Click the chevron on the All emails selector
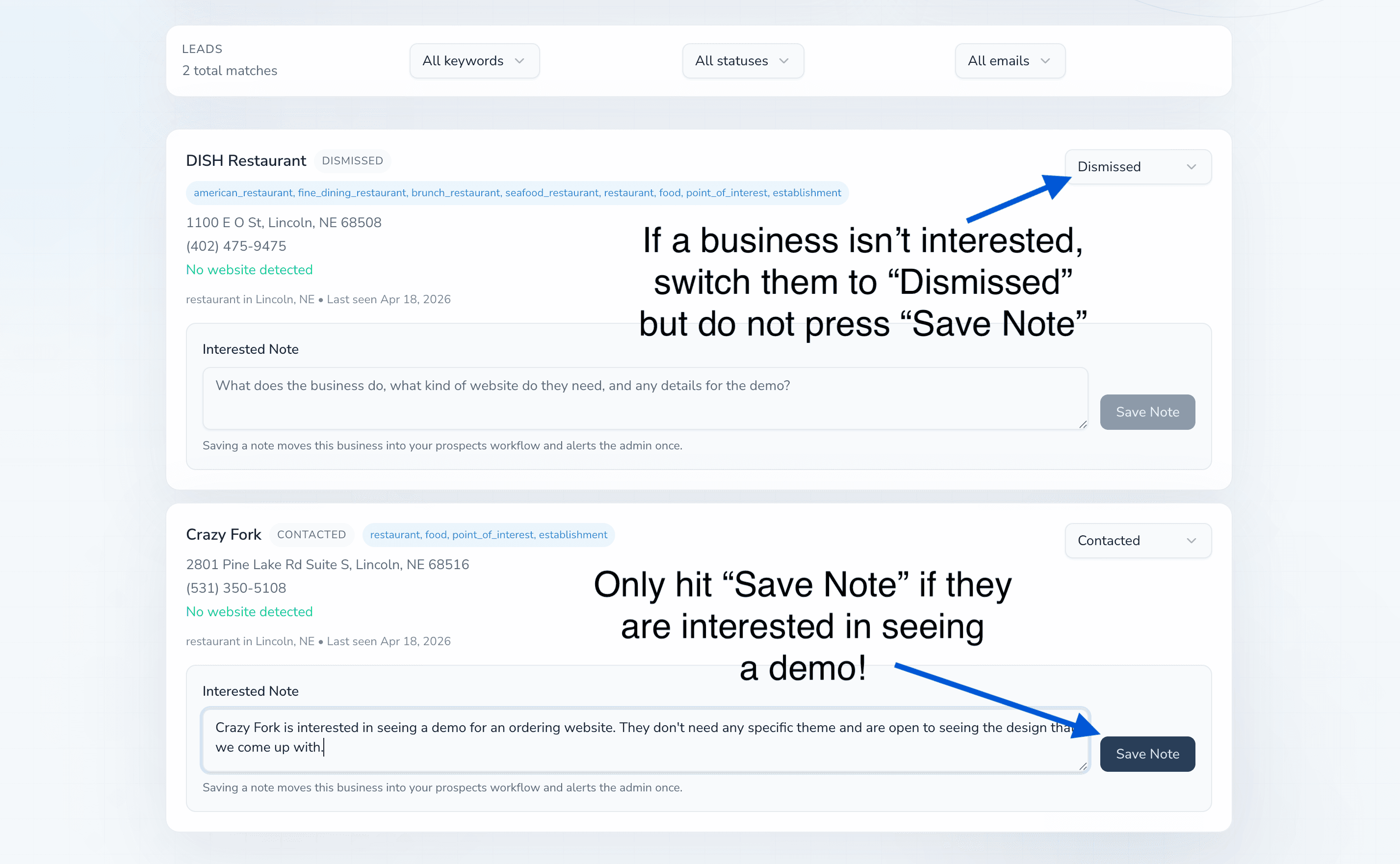 1046,60
